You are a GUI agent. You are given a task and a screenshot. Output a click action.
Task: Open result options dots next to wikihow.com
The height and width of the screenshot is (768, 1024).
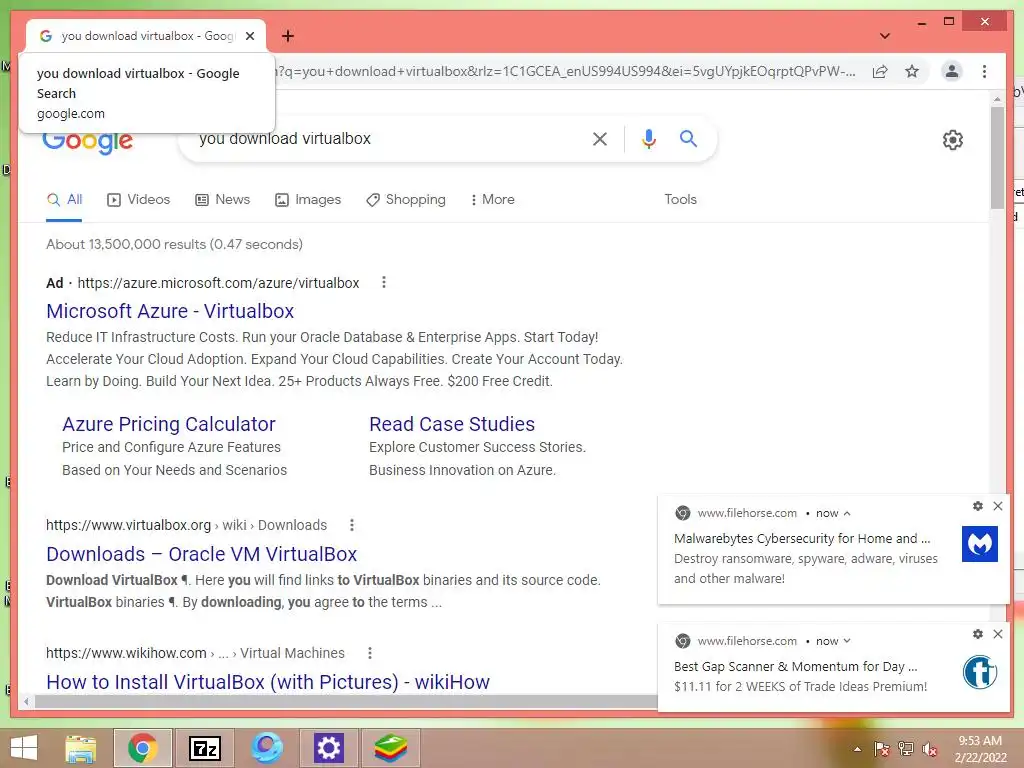(x=370, y=653)
